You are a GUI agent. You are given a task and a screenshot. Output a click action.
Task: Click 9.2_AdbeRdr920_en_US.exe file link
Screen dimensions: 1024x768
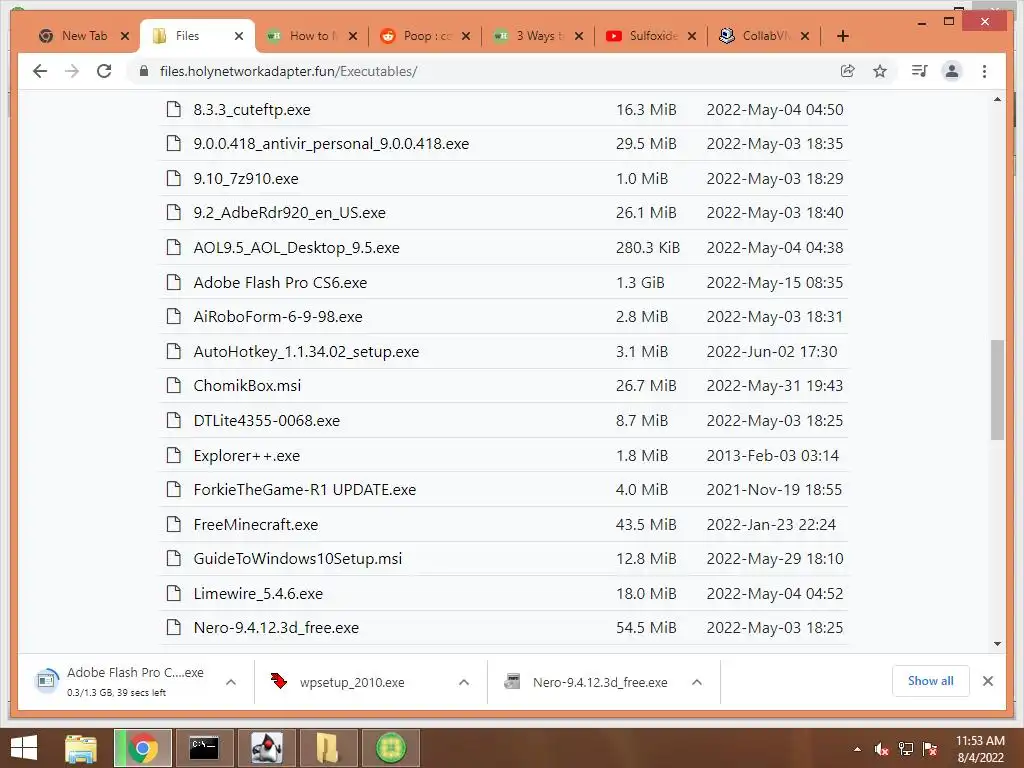pos(289,213)
